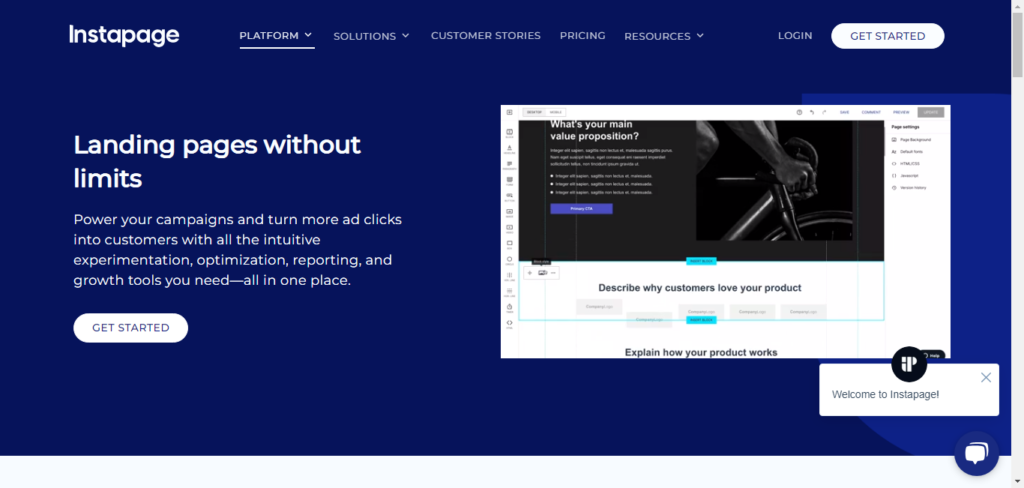The width and height of the screenshot is (1024, 488).
Task: Open the Customer Stories page
Action: [486, 35]
